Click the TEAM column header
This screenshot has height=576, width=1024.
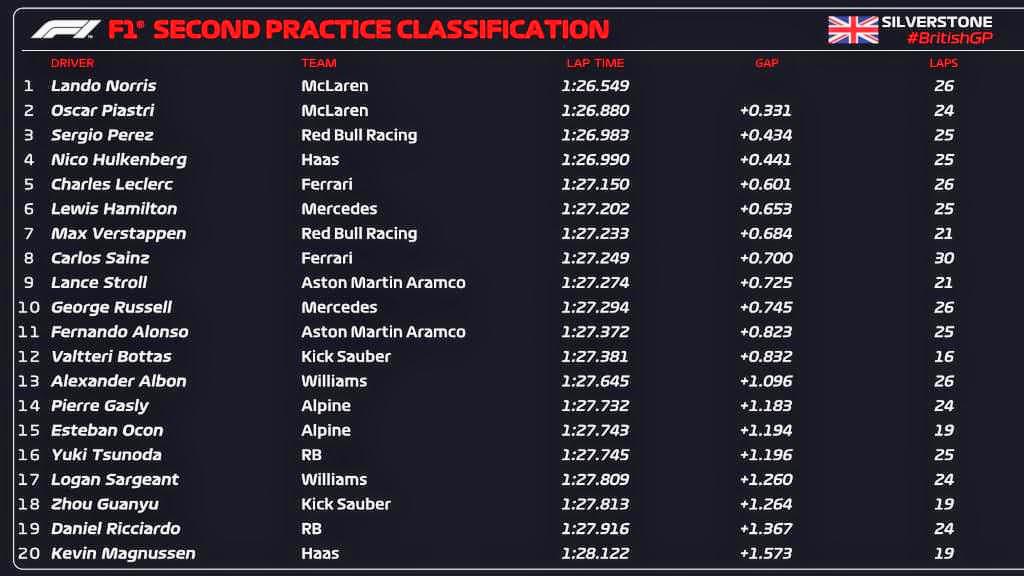pos(319,63)
